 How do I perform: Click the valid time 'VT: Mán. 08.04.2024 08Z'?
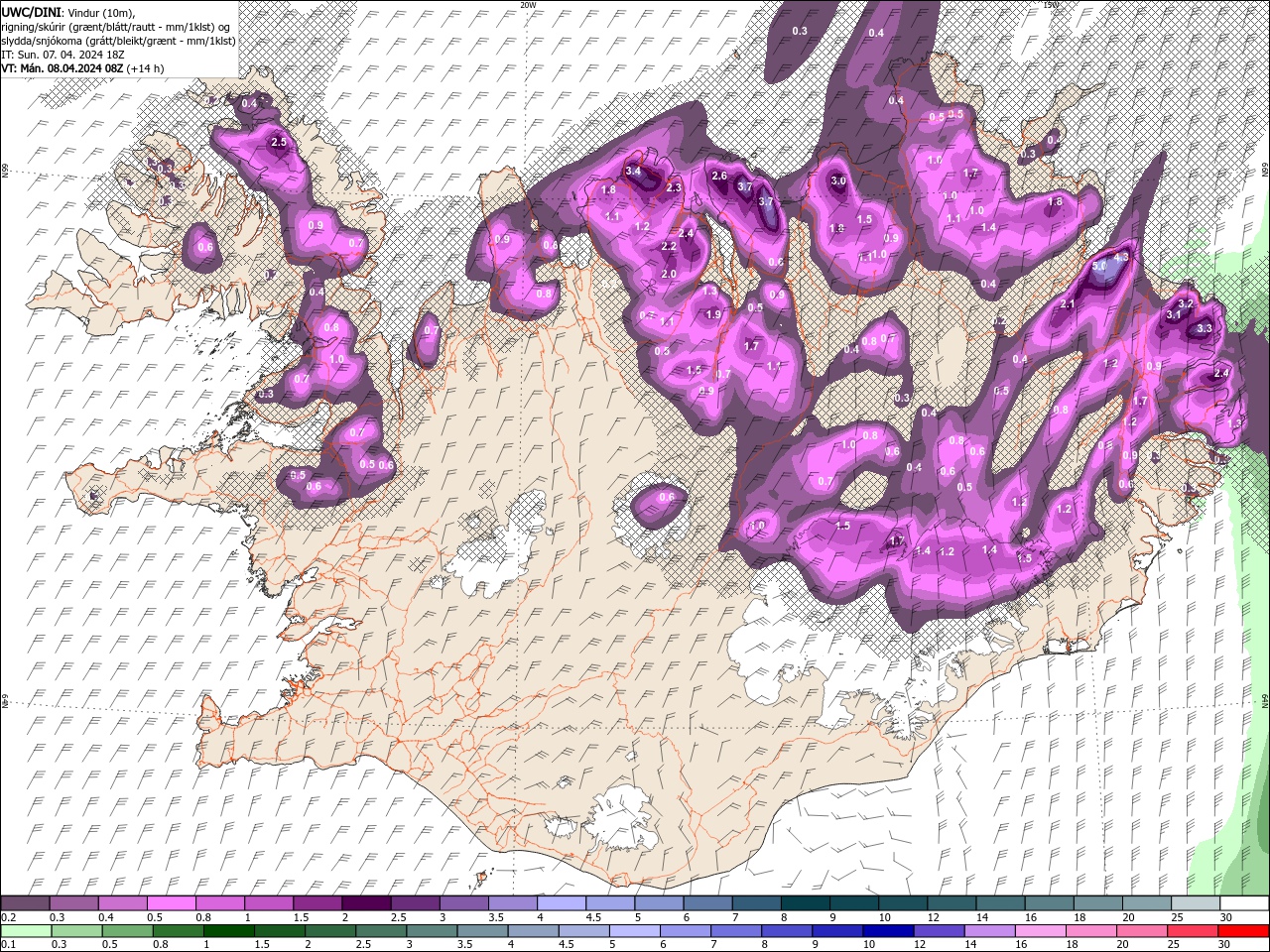(x=62, y=68)
